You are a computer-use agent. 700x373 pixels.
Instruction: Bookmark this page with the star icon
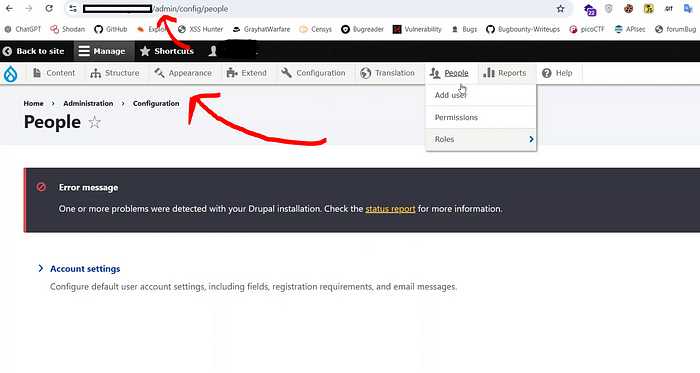(561, 8)
